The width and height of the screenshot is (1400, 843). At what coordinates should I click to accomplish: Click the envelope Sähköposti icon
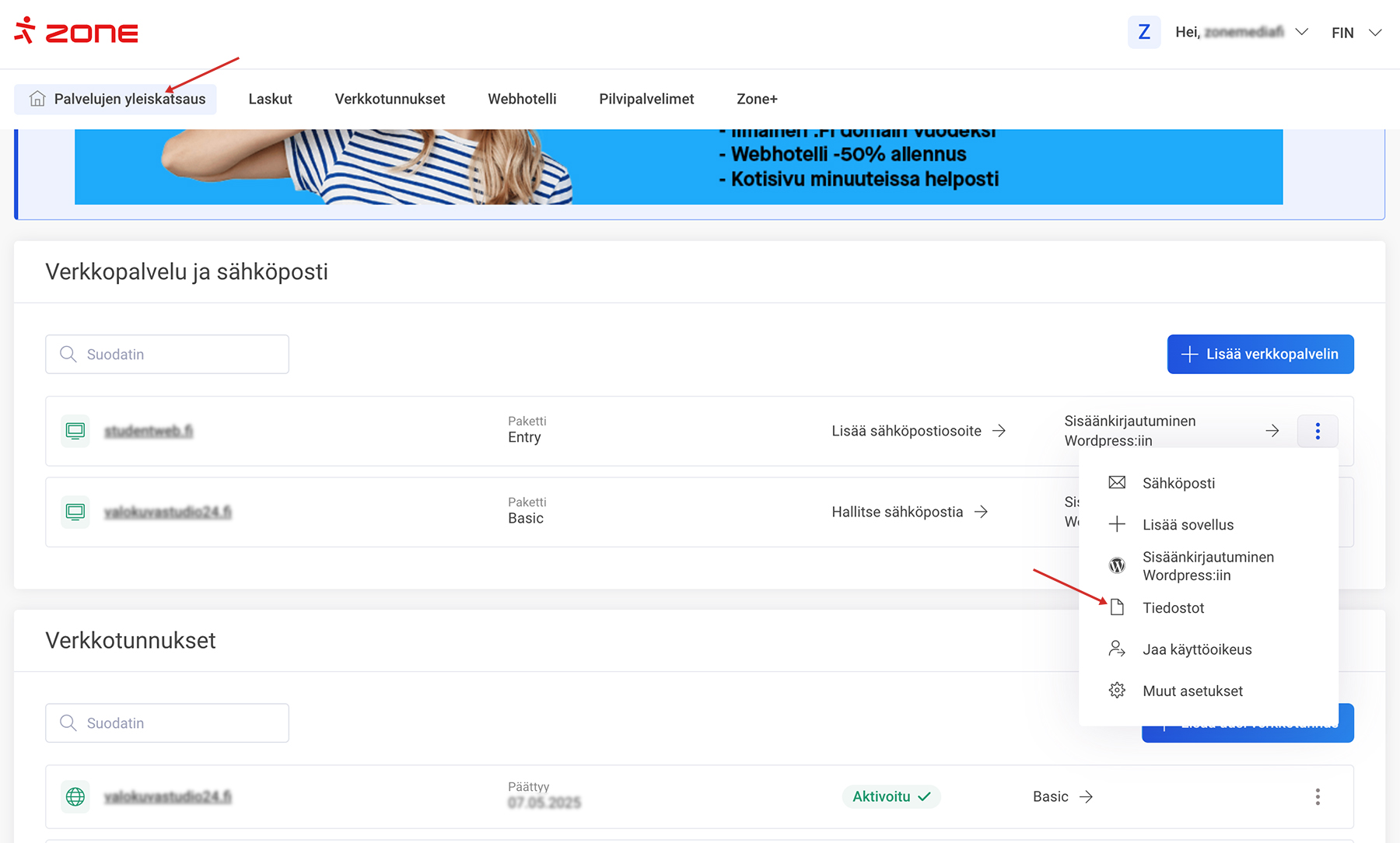[1117, 483]
